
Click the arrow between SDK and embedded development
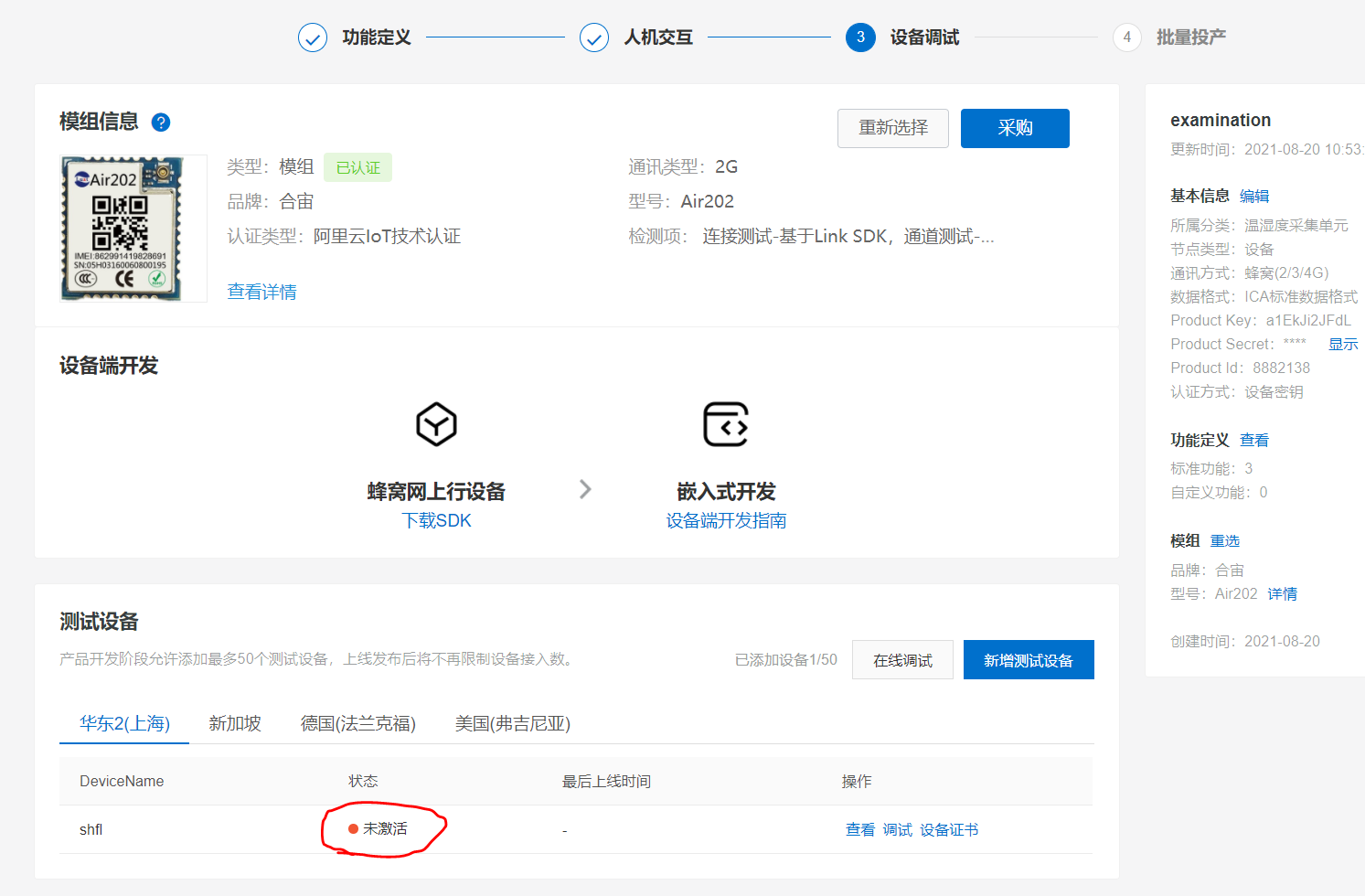pyautogui.click(x=585, y=489)
